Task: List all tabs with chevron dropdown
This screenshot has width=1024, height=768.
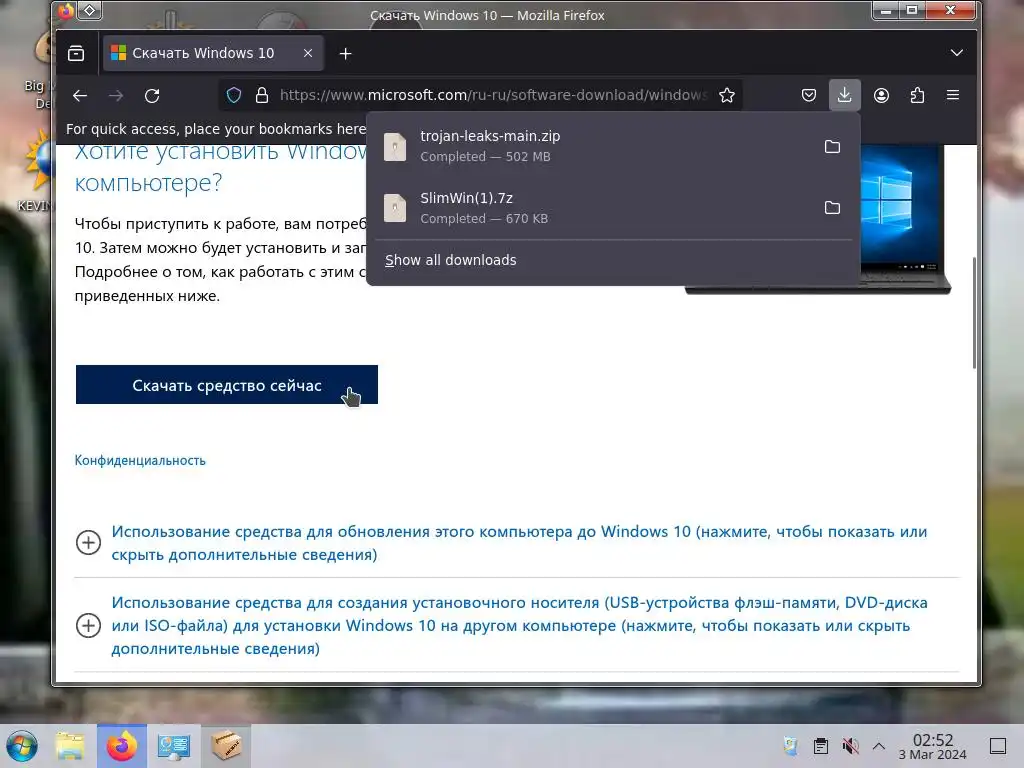Action: pyautogui.click(x=956, y=53)
